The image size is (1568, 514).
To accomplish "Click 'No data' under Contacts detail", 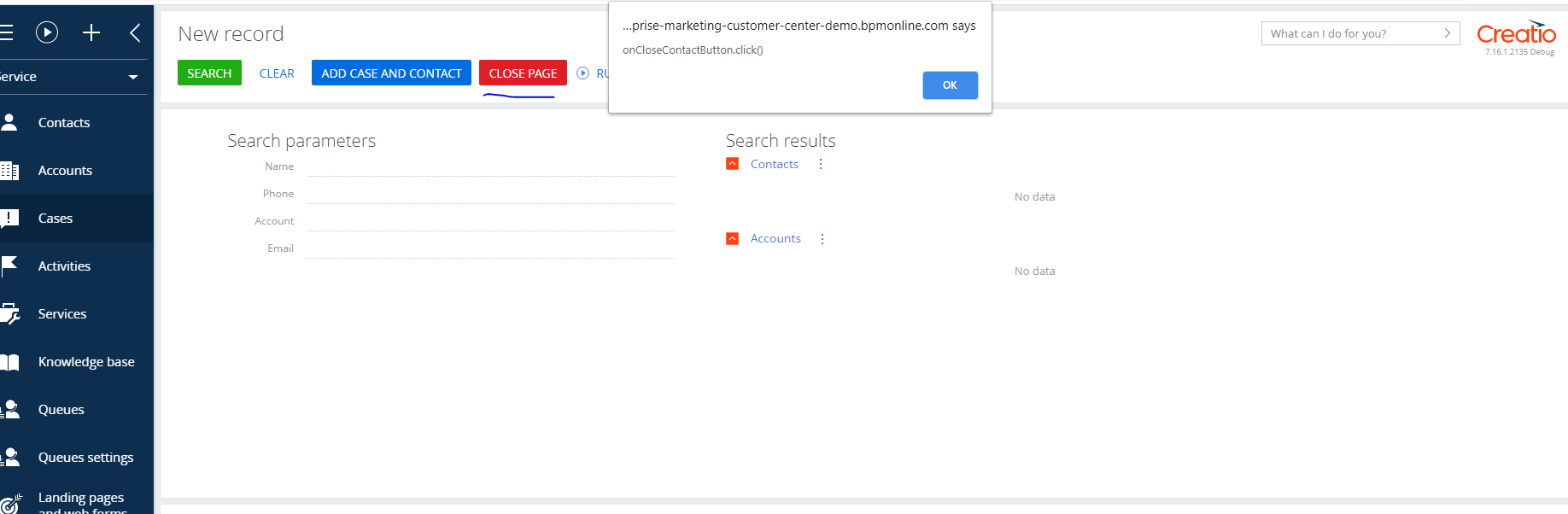I will pos(1034,197).
